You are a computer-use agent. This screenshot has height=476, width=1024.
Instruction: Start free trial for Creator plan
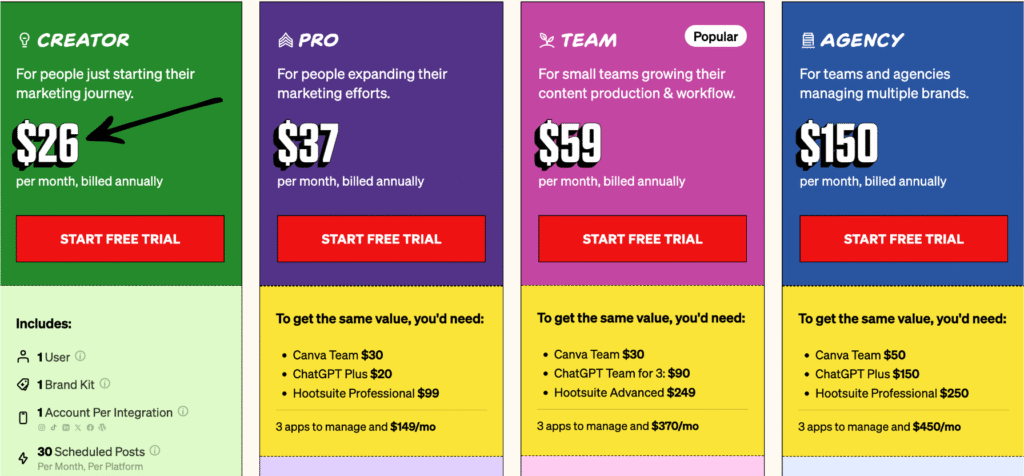pyautogui.click(x=120, y=239)
